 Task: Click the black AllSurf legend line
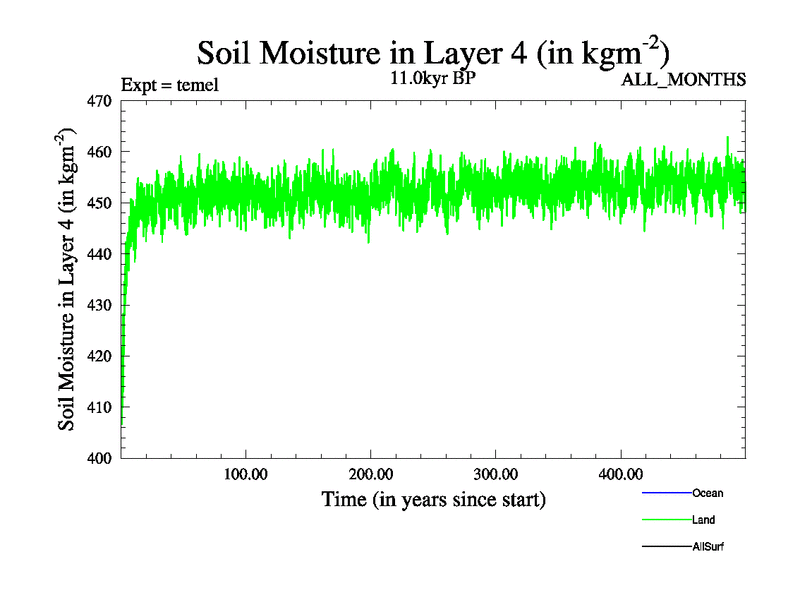click(x=666, y=547)
